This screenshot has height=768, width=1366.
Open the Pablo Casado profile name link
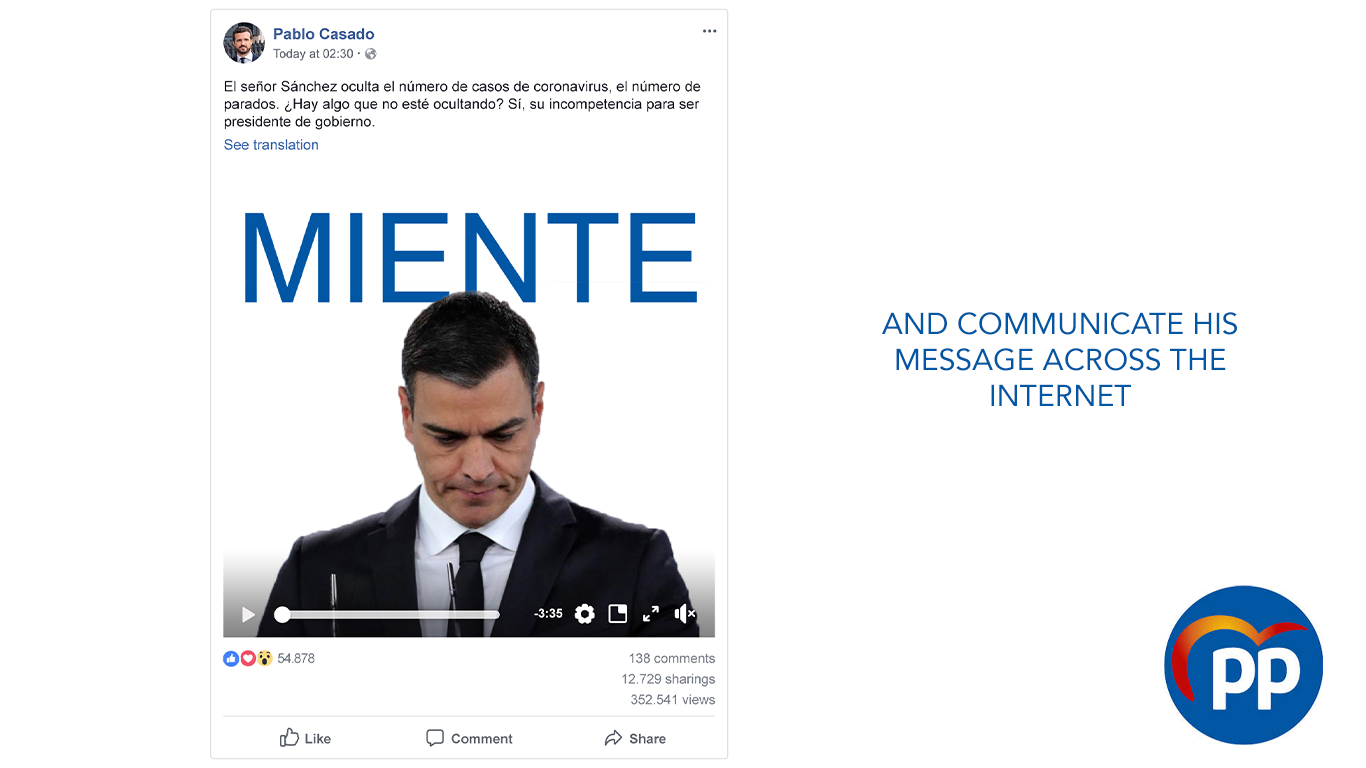[x=324, y=34]
